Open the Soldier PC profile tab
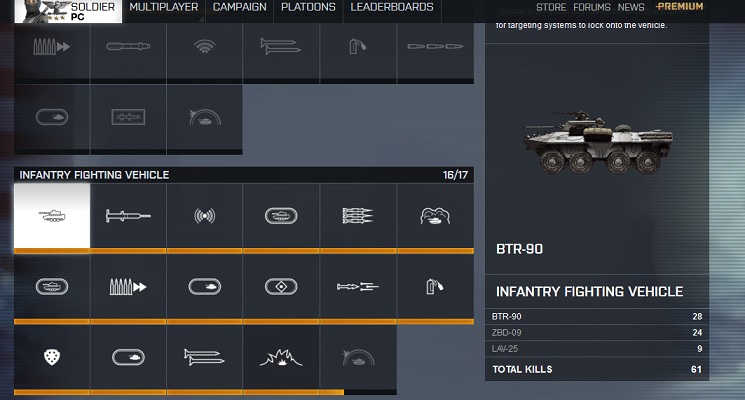Screen dimensions: 745x400 [x=68, y=11]
